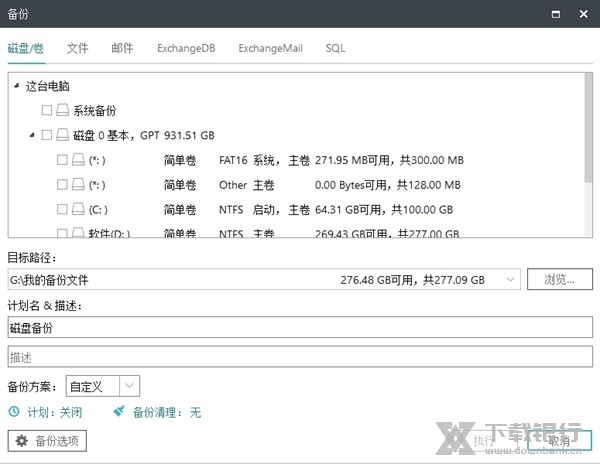600x464 pixels.
Task: Click the drive icon of the FAT16 volume
Action: tap(78, 160)
